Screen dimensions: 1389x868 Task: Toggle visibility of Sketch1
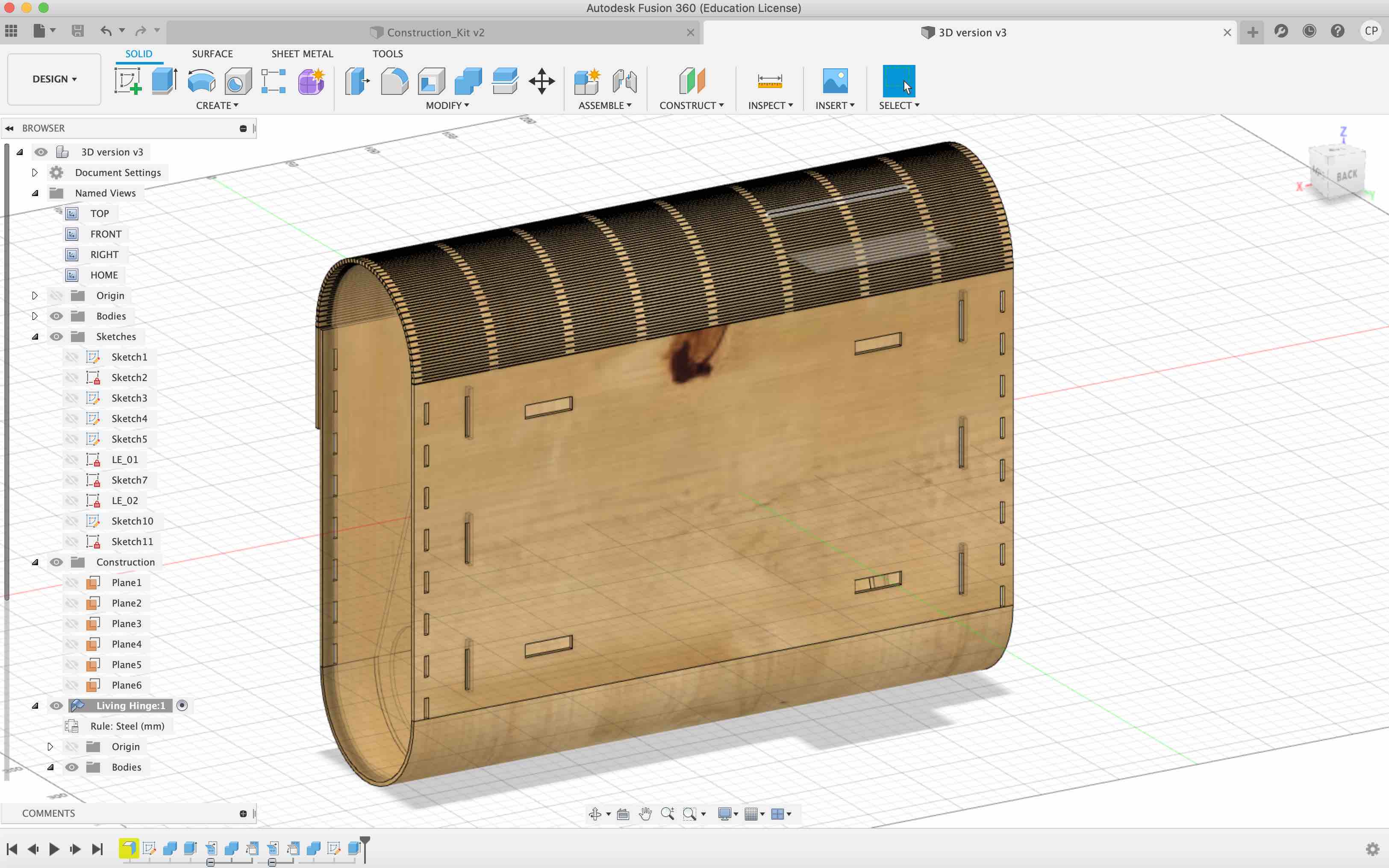71,357
